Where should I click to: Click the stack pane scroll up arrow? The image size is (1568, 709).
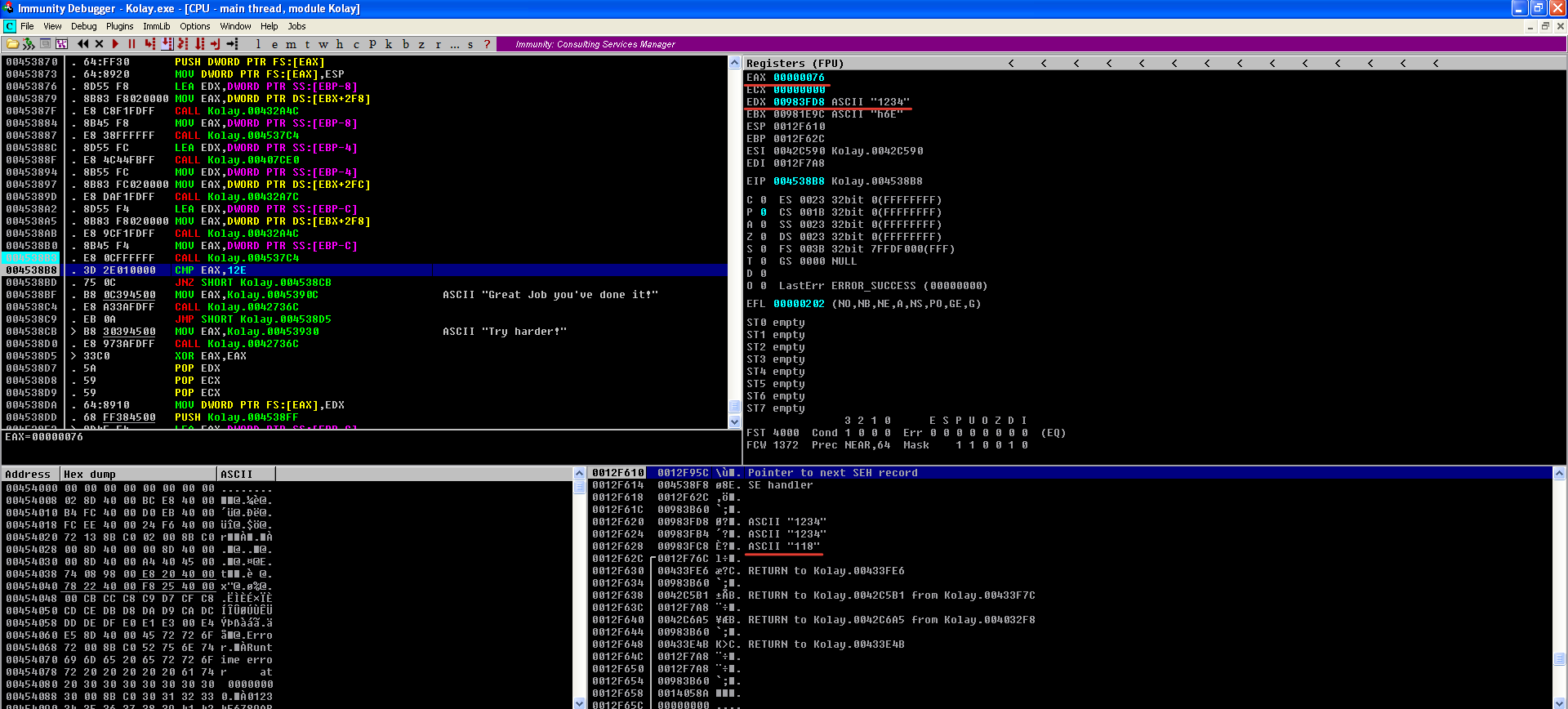point(1559,473)
